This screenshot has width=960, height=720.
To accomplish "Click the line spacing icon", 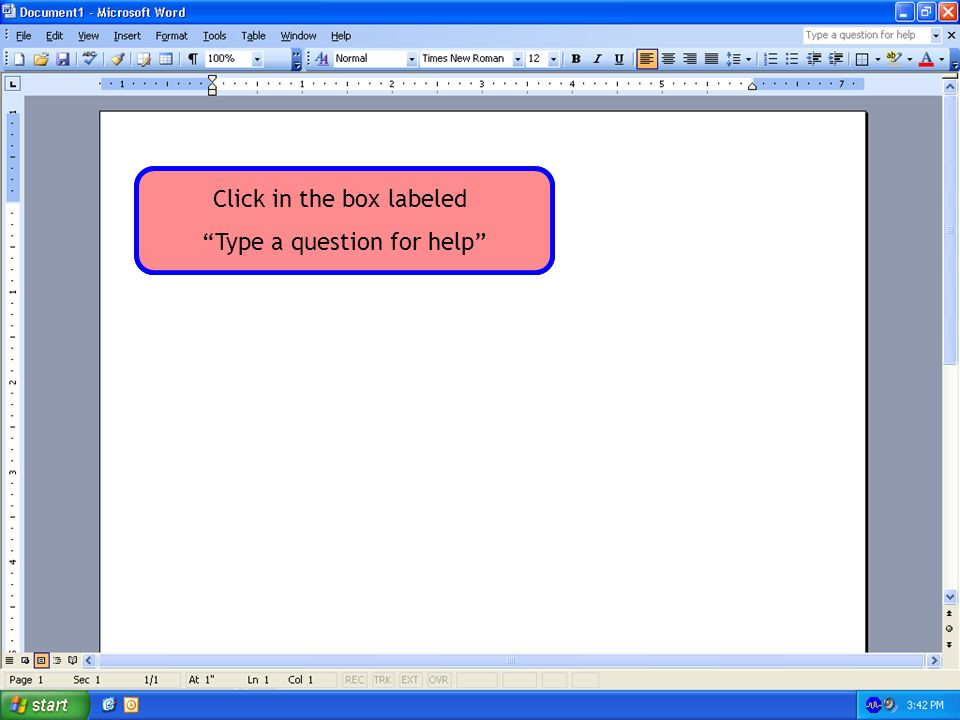I will [x=733, y=59].
